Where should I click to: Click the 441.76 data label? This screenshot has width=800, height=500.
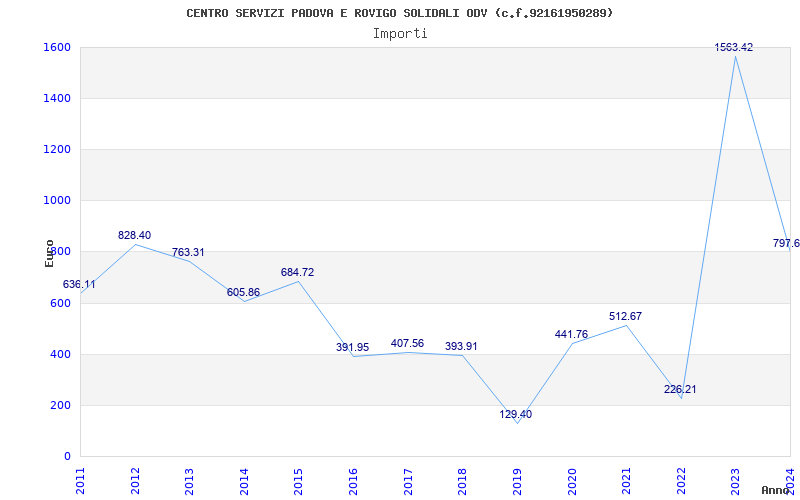(571, 335)
